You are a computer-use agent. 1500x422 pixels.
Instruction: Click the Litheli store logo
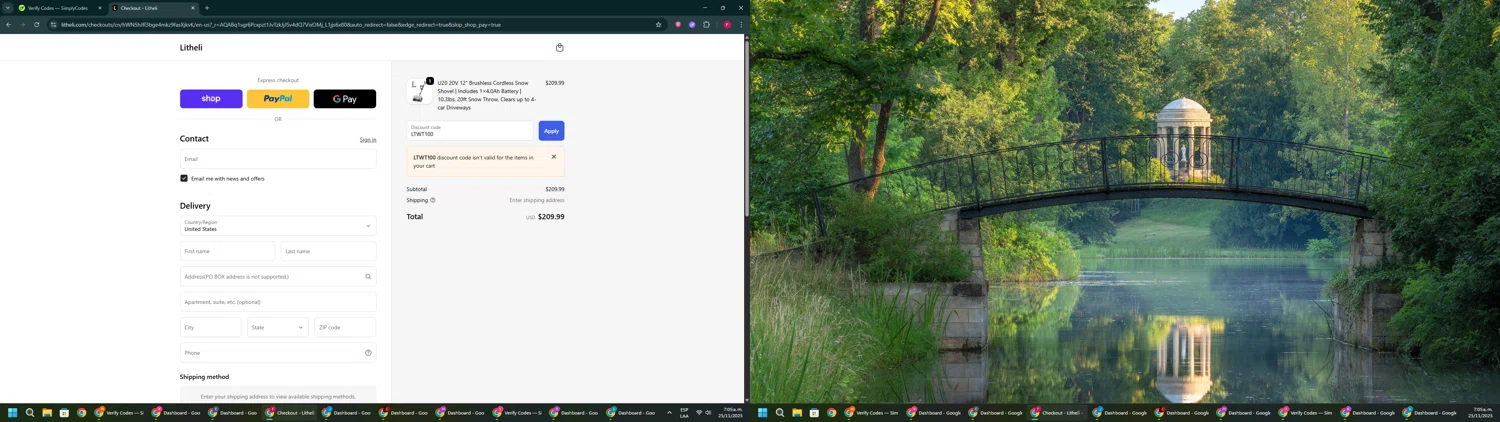point(191,48)
